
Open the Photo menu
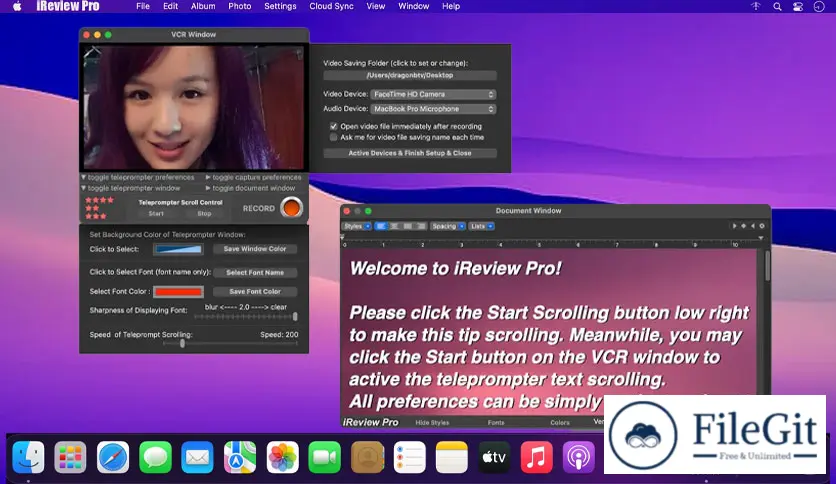pos(240,6)
